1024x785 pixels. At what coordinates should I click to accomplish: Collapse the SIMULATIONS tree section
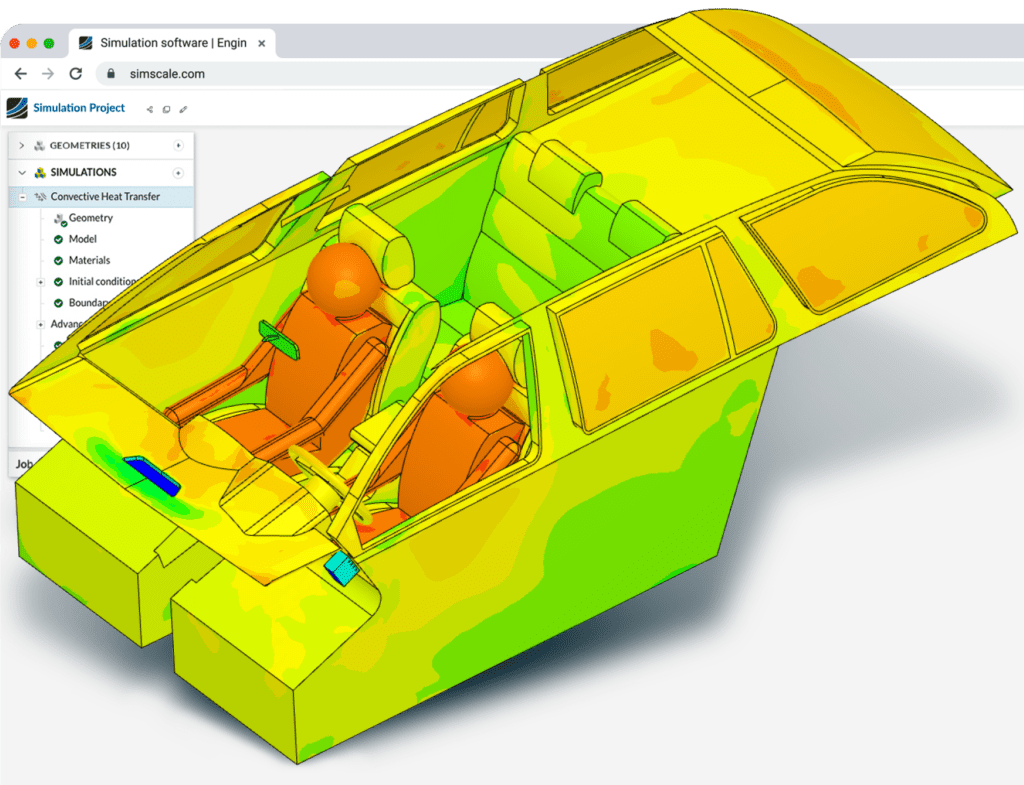click(x=21, y=171)
